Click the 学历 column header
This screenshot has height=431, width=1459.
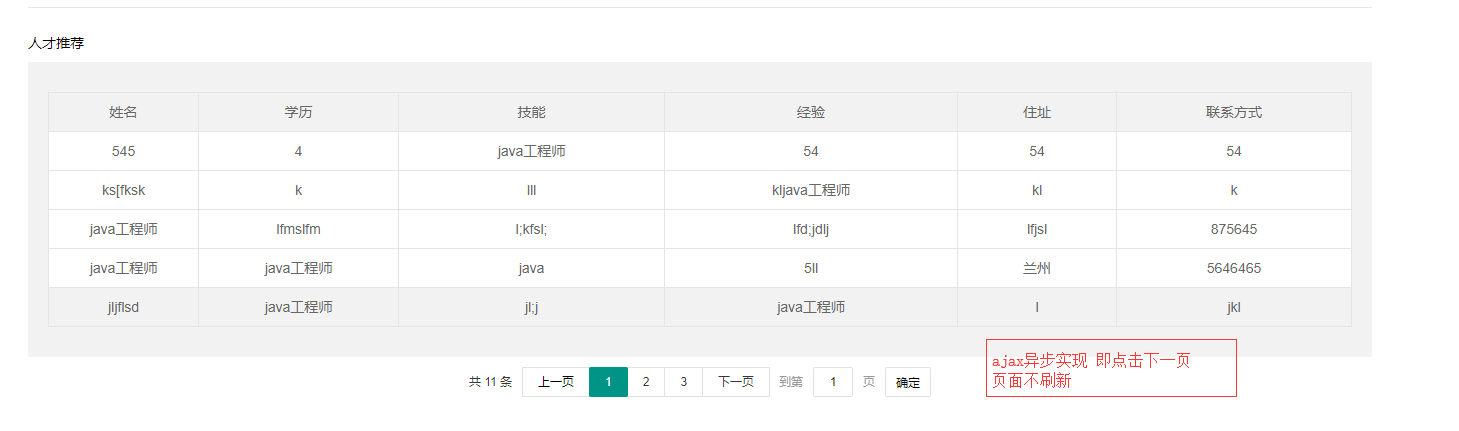298,112
